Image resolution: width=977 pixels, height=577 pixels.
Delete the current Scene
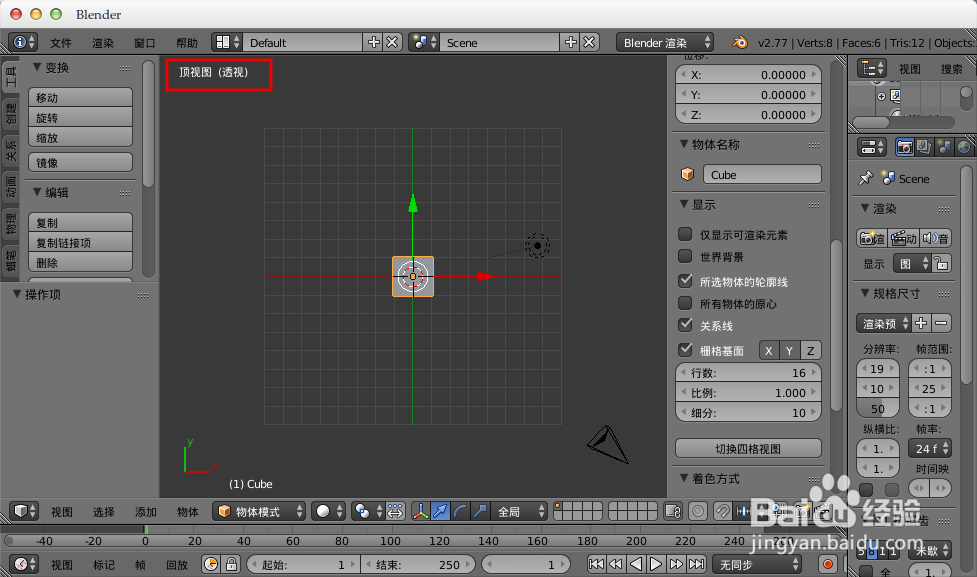point(589,42)
